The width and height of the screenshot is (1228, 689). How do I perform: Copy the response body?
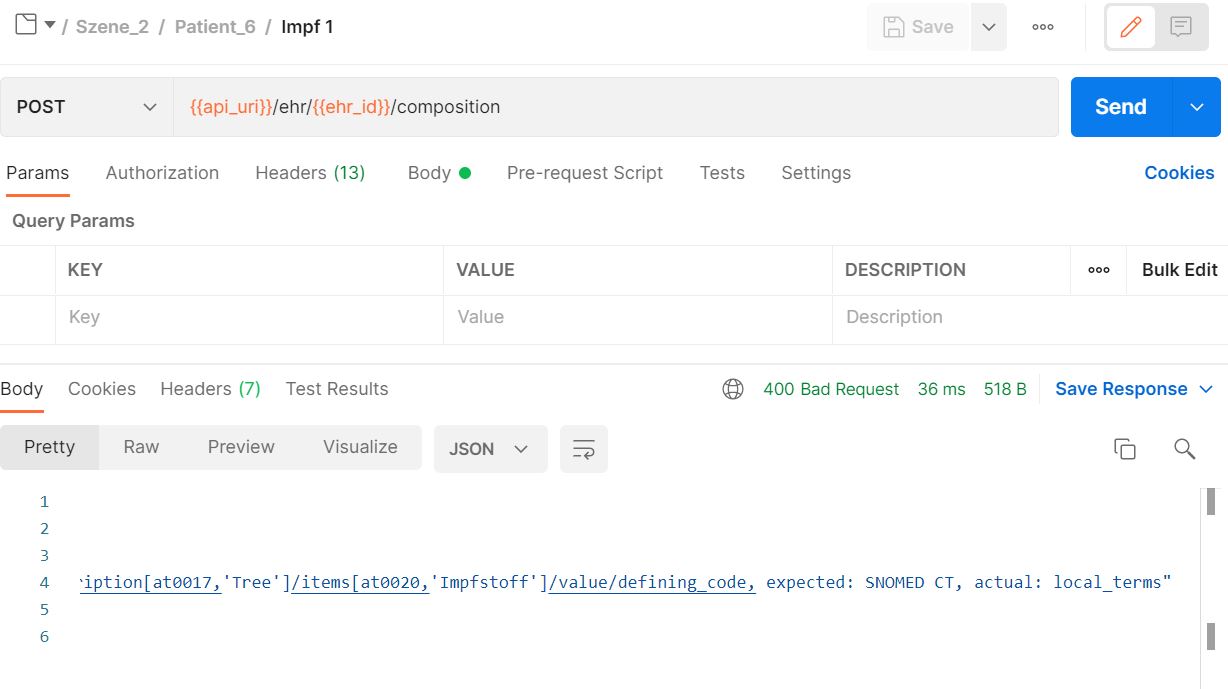click(x=1124, y=450)
